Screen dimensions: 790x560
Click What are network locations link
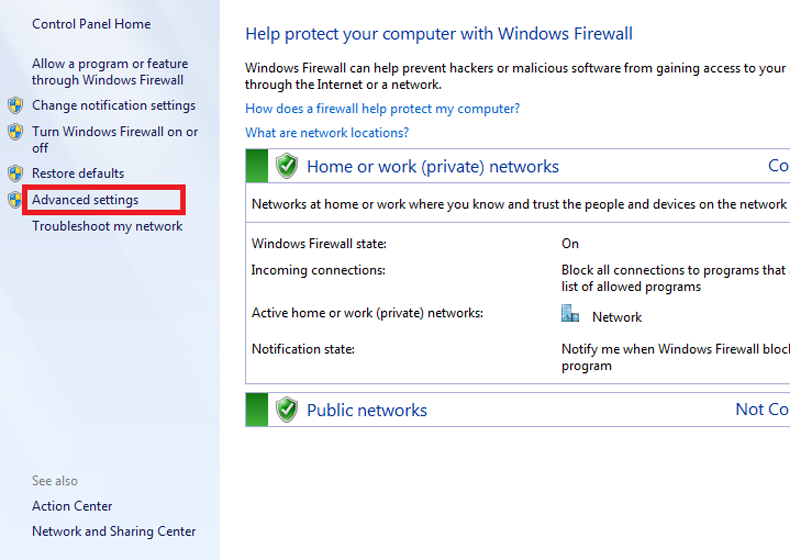[327, 133]
